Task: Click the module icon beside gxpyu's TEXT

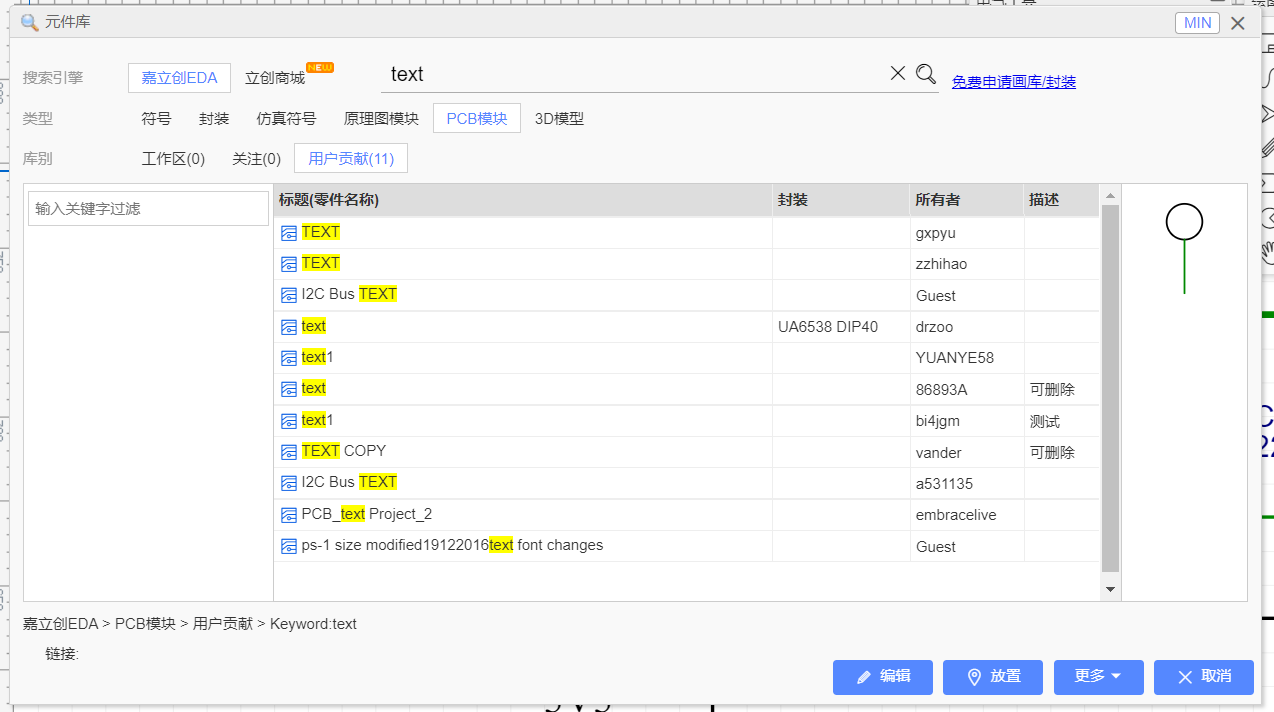Action: click(289, 233)
